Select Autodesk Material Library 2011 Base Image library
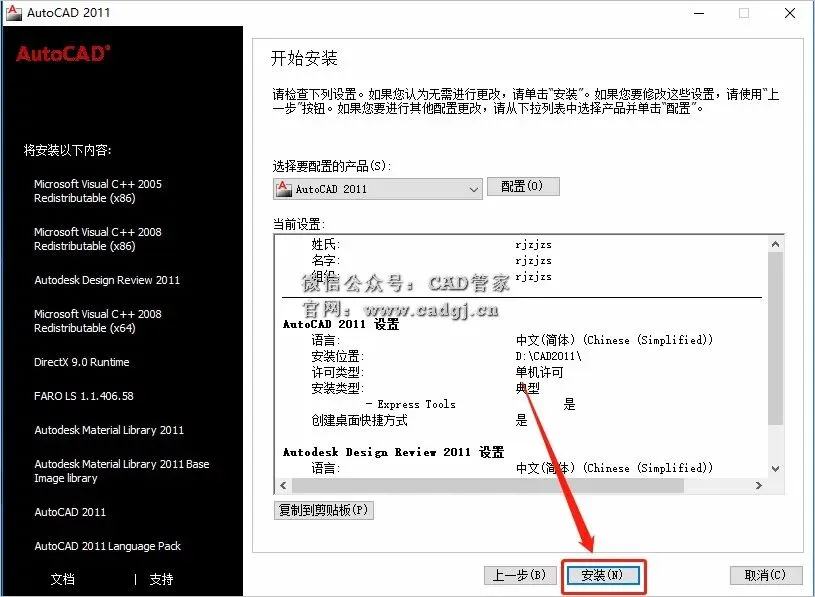Image resolution: width=815 pixels, height=597 pixels. click(122, 471)
